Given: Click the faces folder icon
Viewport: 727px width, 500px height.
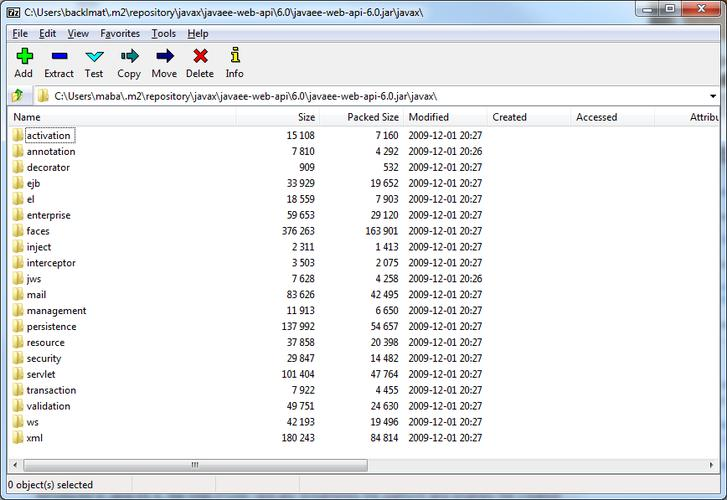Looking at the screenshot, I should (18, 231).
